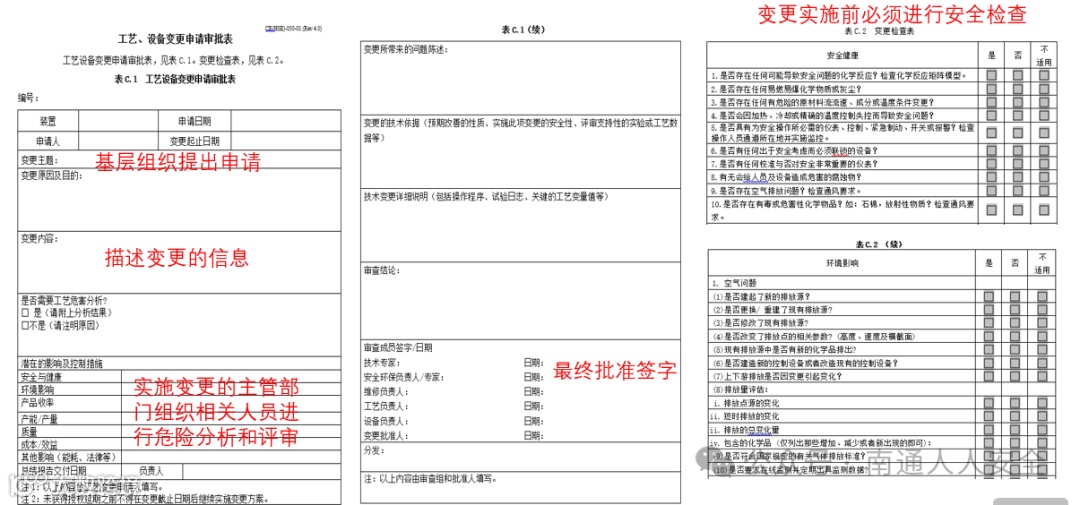The image size is (1080, 505).
Task: Mark 否 for question 8 腐蚀物
Action: (1017, 177)
